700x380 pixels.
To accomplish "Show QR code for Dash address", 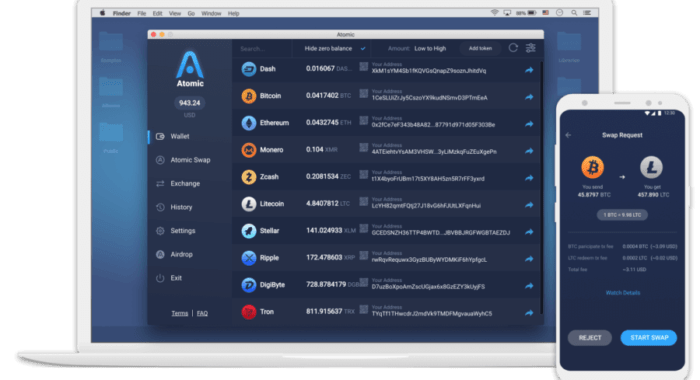I will tap(364, 67).
